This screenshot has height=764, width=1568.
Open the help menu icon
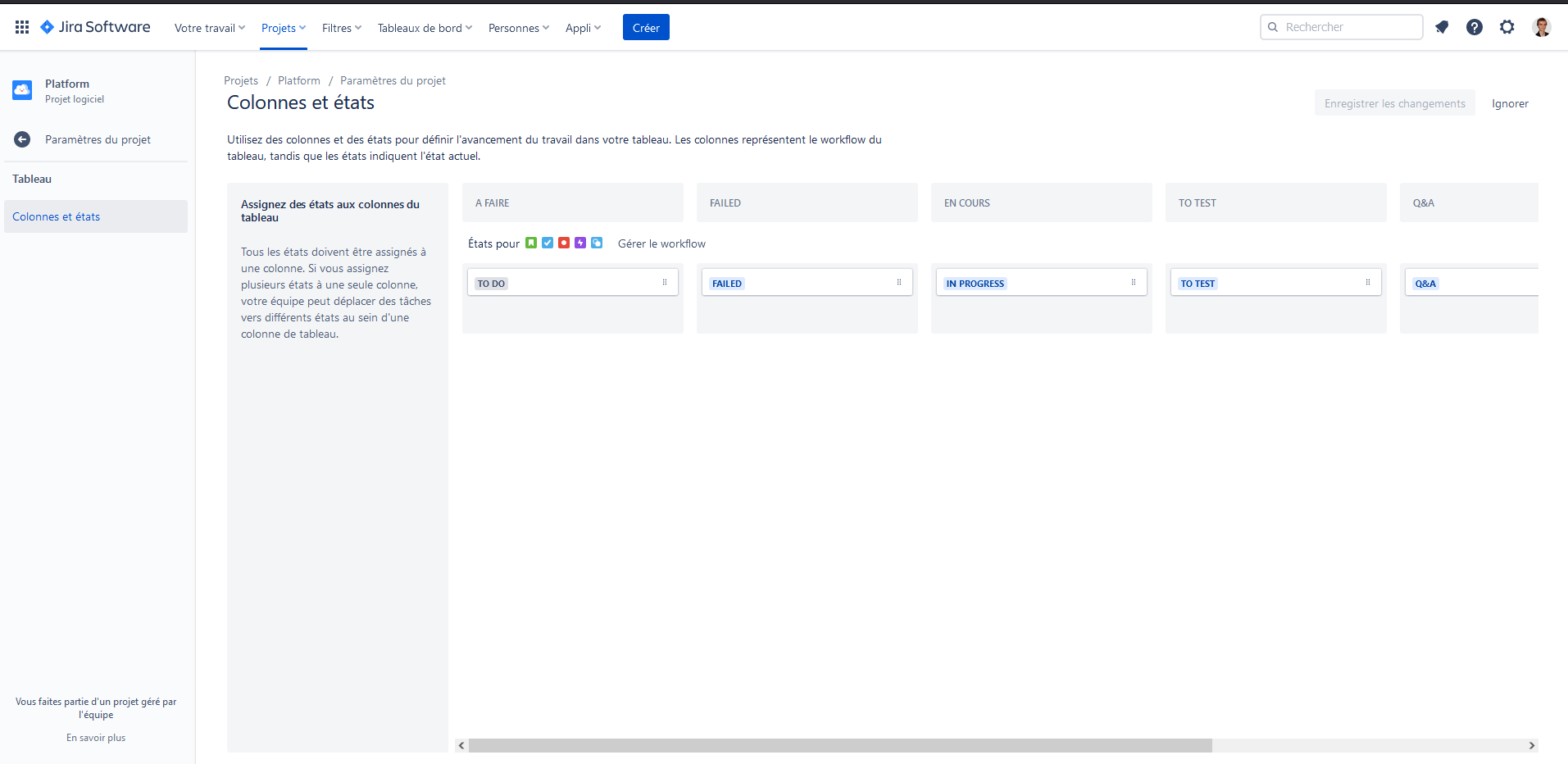[1475, 27]
